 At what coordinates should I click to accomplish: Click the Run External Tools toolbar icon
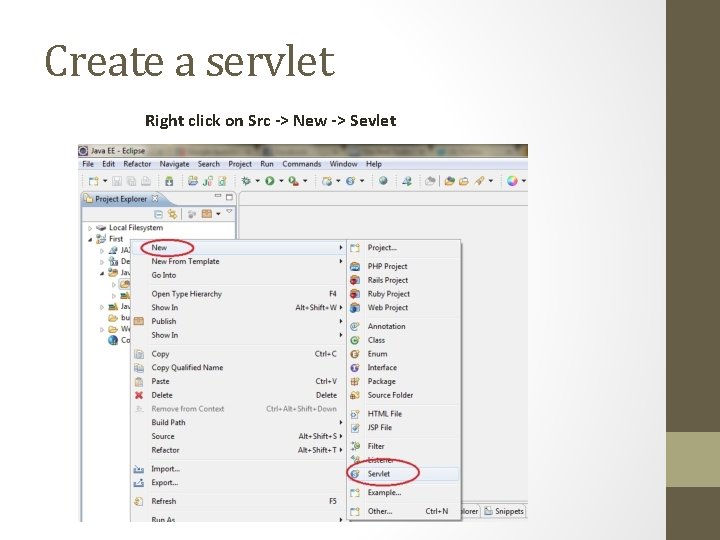click(x=293, y=181)
